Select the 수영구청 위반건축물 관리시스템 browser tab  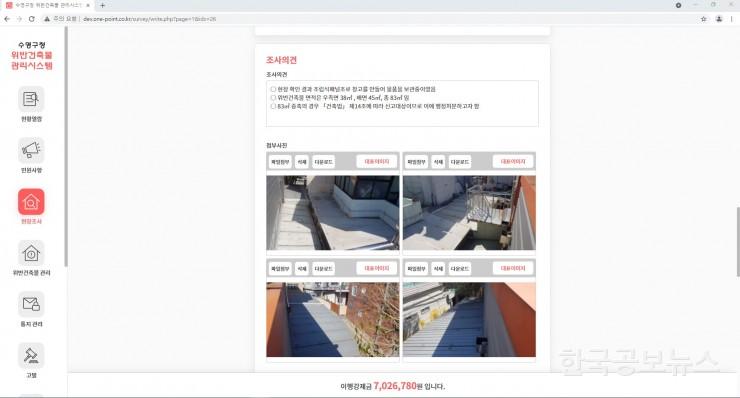pos(47,5)
